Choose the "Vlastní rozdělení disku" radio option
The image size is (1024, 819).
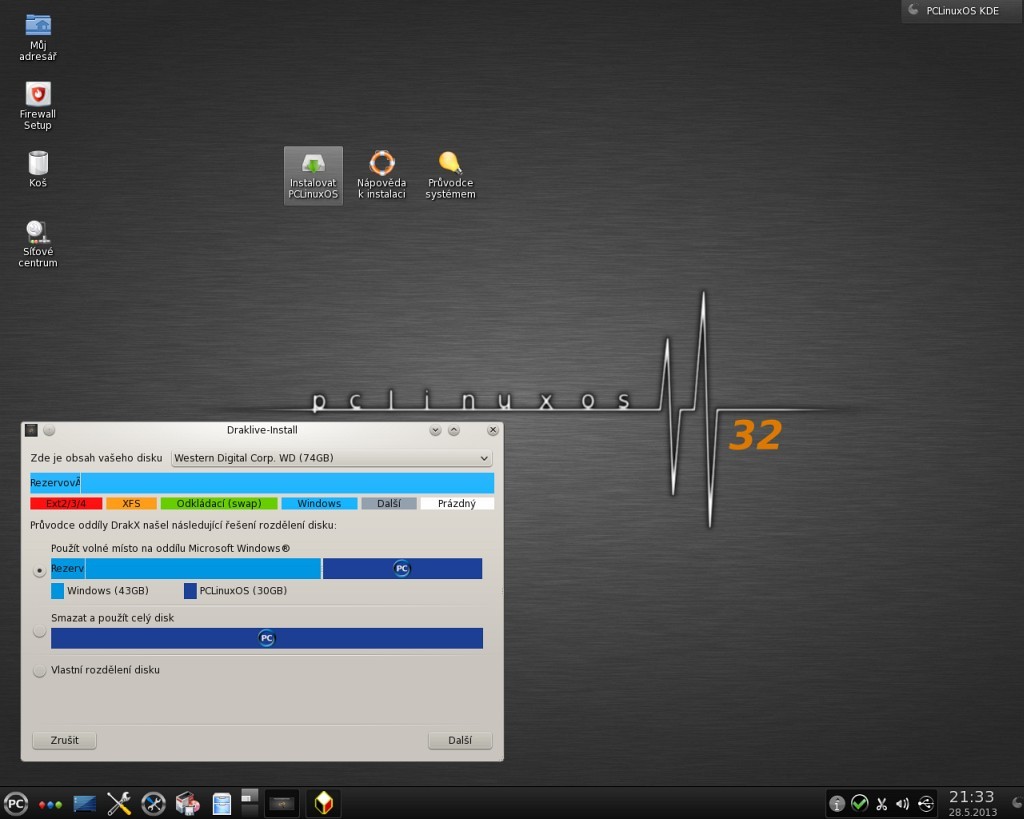point(39,671)
